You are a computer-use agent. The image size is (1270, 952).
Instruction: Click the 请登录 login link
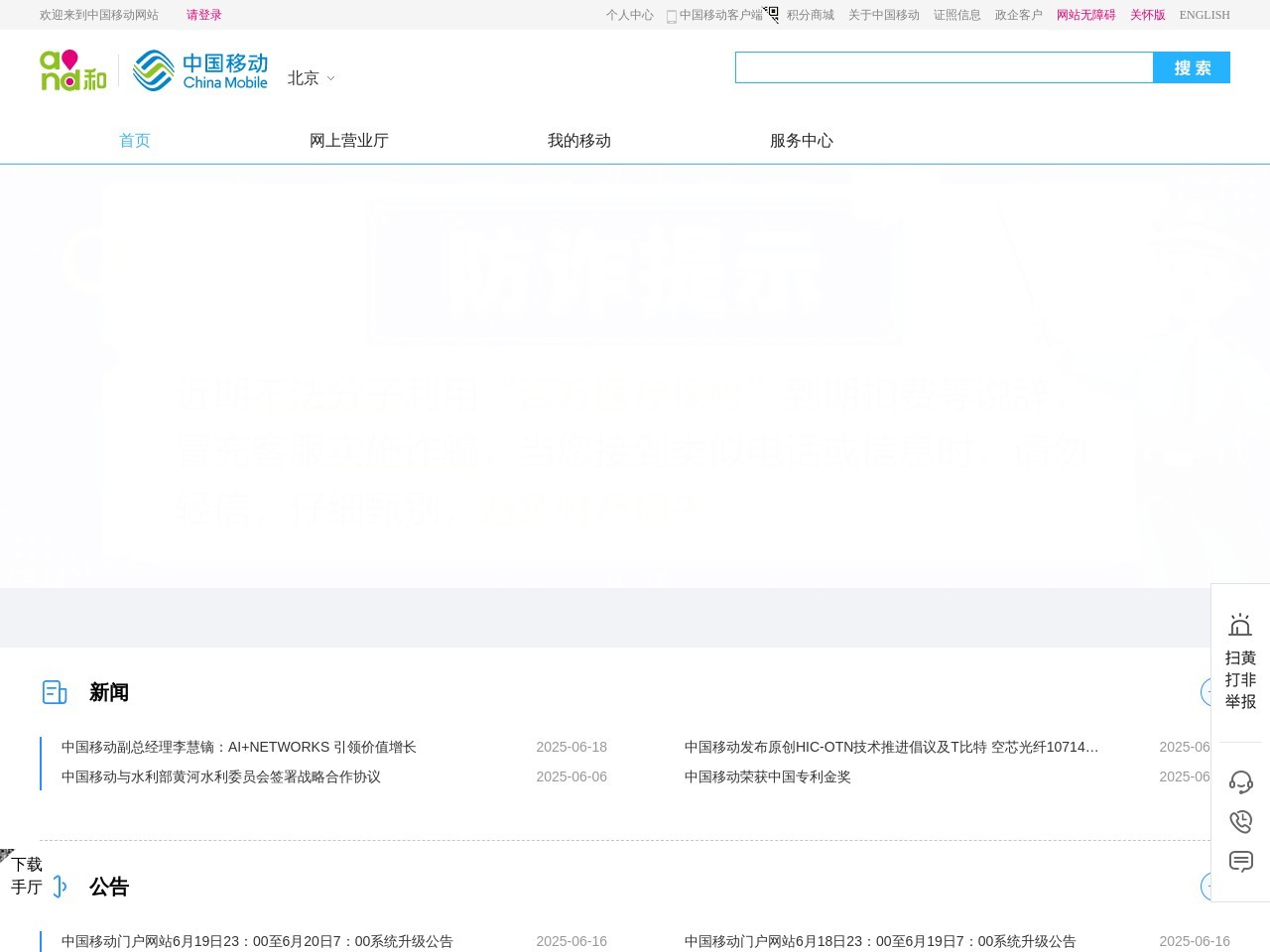coord(203,15)
